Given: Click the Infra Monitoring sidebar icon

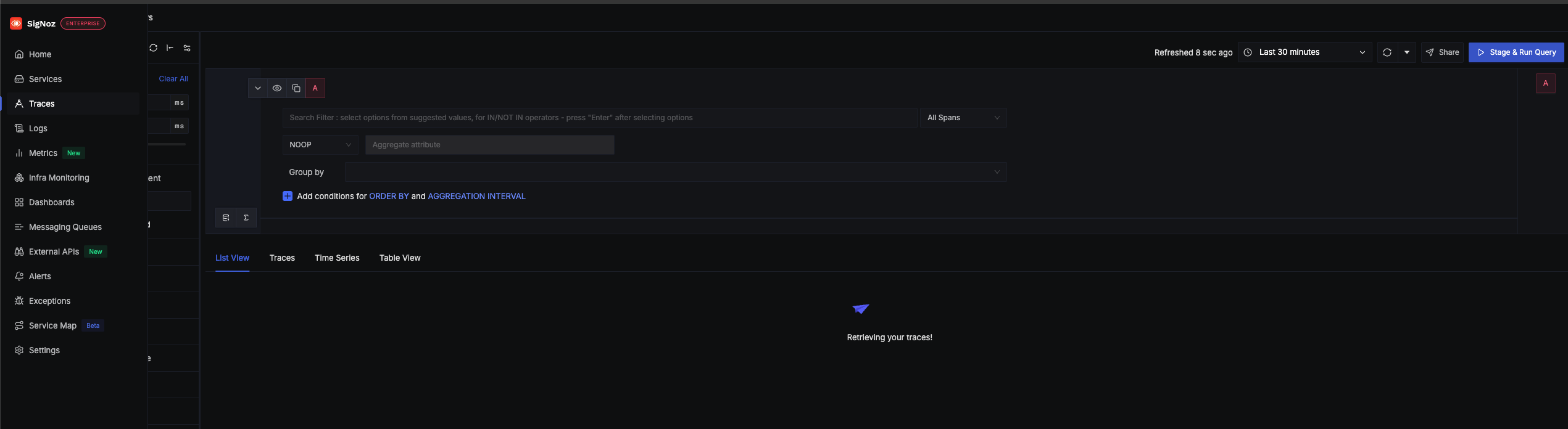Looking at the screenshot, I should coord(19,178).
